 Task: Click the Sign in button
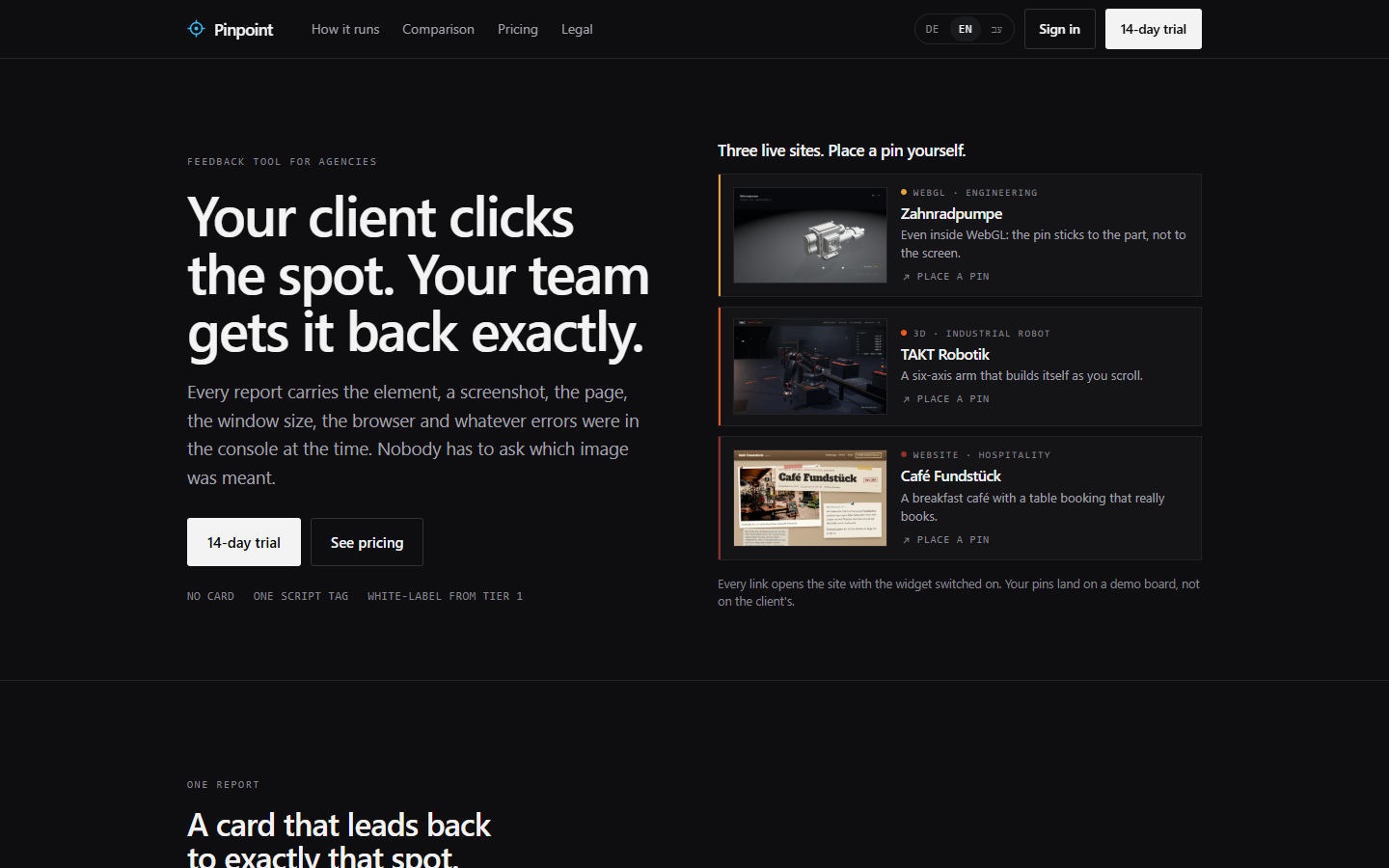point(1059,29)
